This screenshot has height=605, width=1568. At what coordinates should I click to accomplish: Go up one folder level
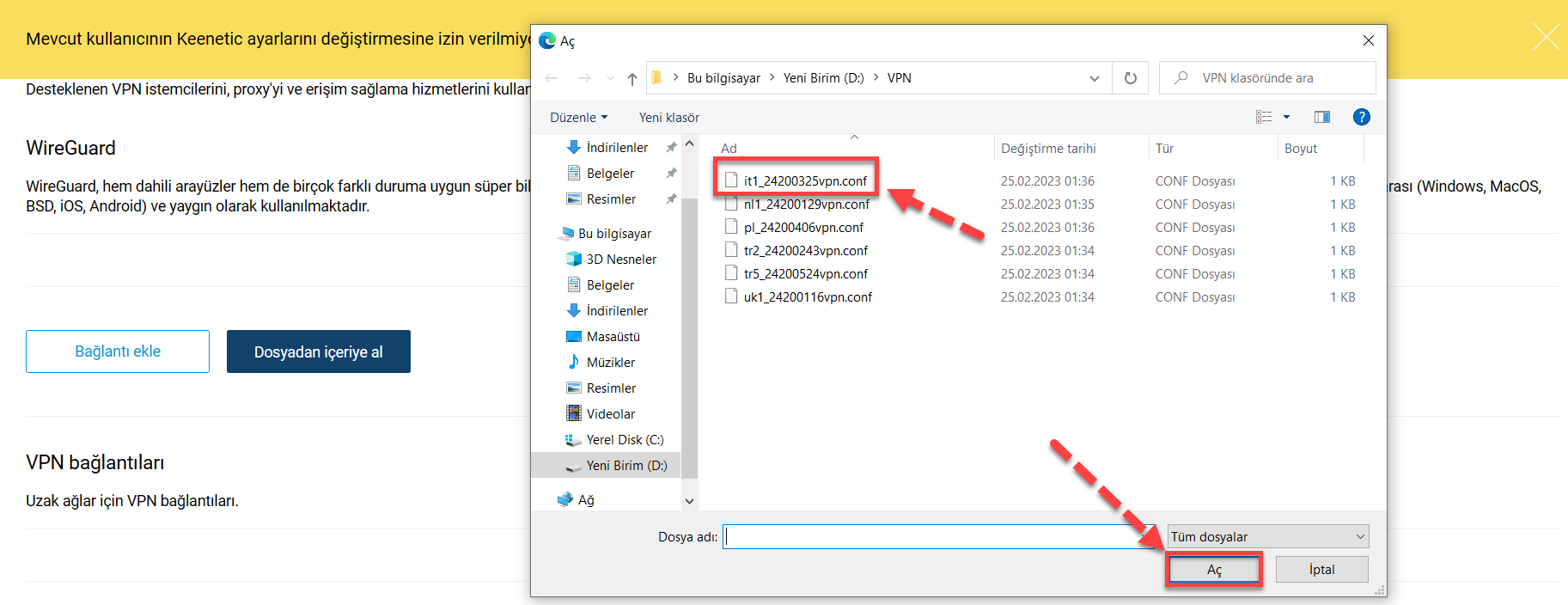click(x=632, y=78)
